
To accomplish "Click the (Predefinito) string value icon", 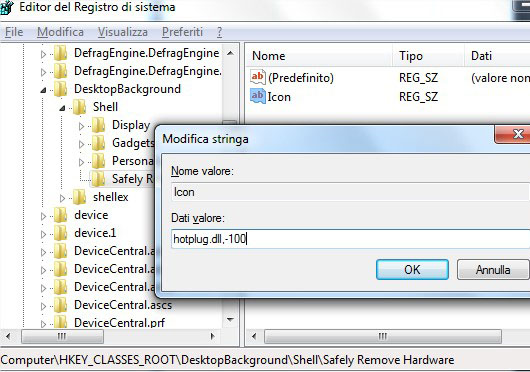I will click(x=258, y=77).
